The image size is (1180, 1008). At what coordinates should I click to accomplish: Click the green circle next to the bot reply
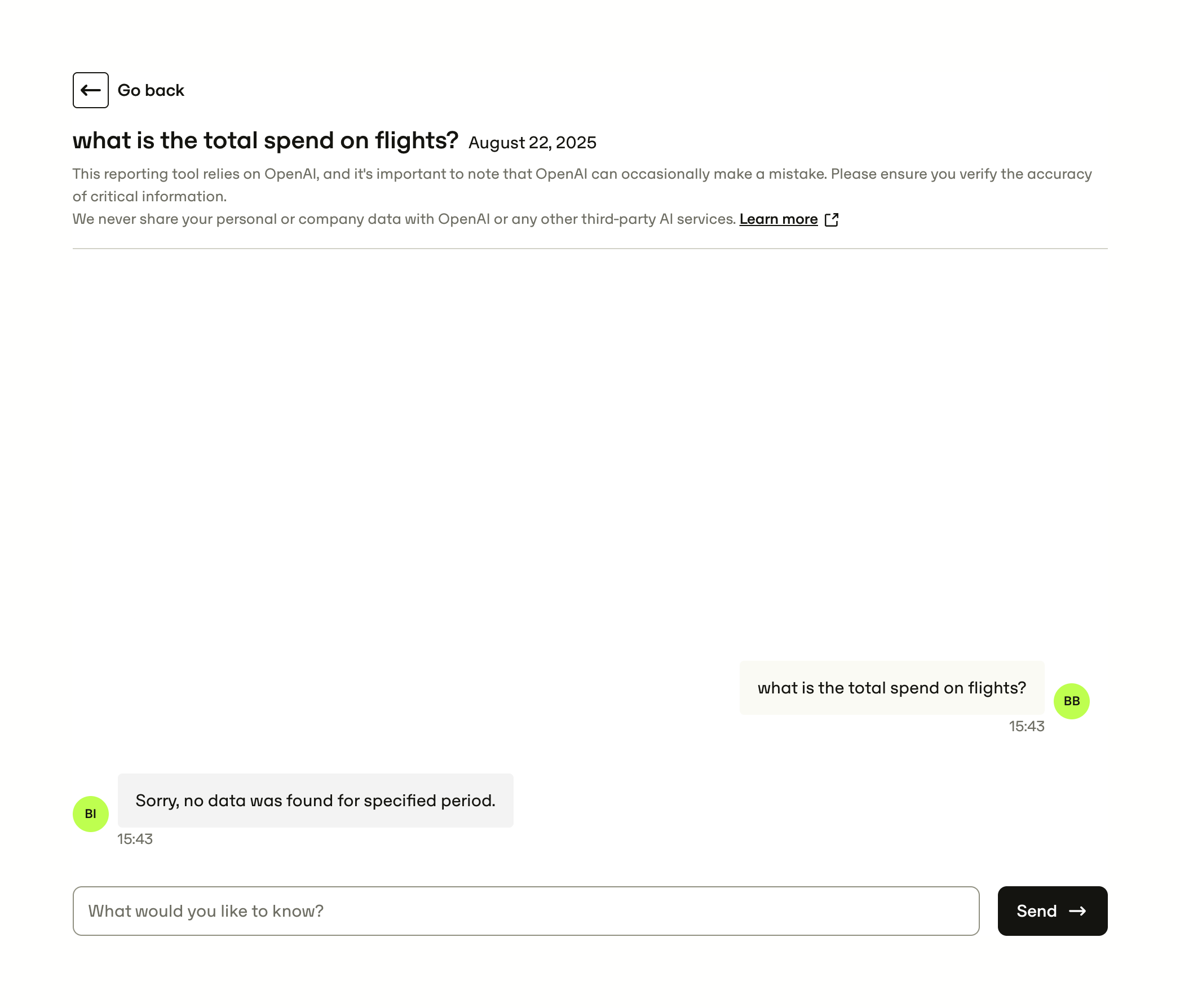click(91, 814)
